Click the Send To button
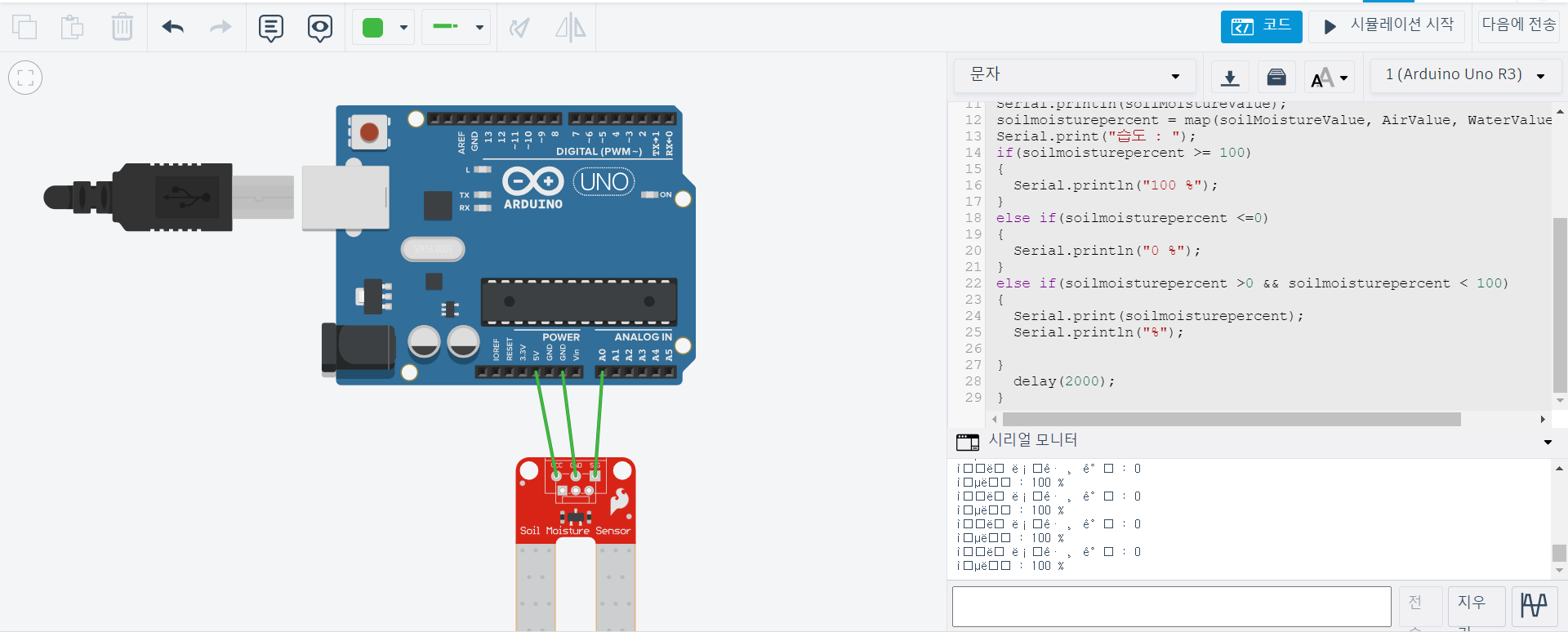 pyautogui.click(x=1518, y=25)
